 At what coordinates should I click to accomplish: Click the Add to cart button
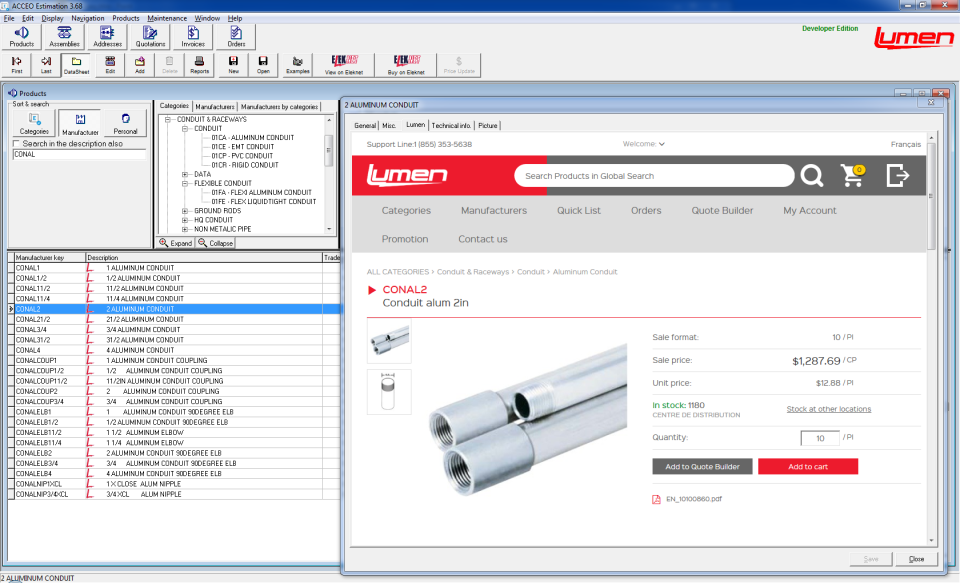807,466
